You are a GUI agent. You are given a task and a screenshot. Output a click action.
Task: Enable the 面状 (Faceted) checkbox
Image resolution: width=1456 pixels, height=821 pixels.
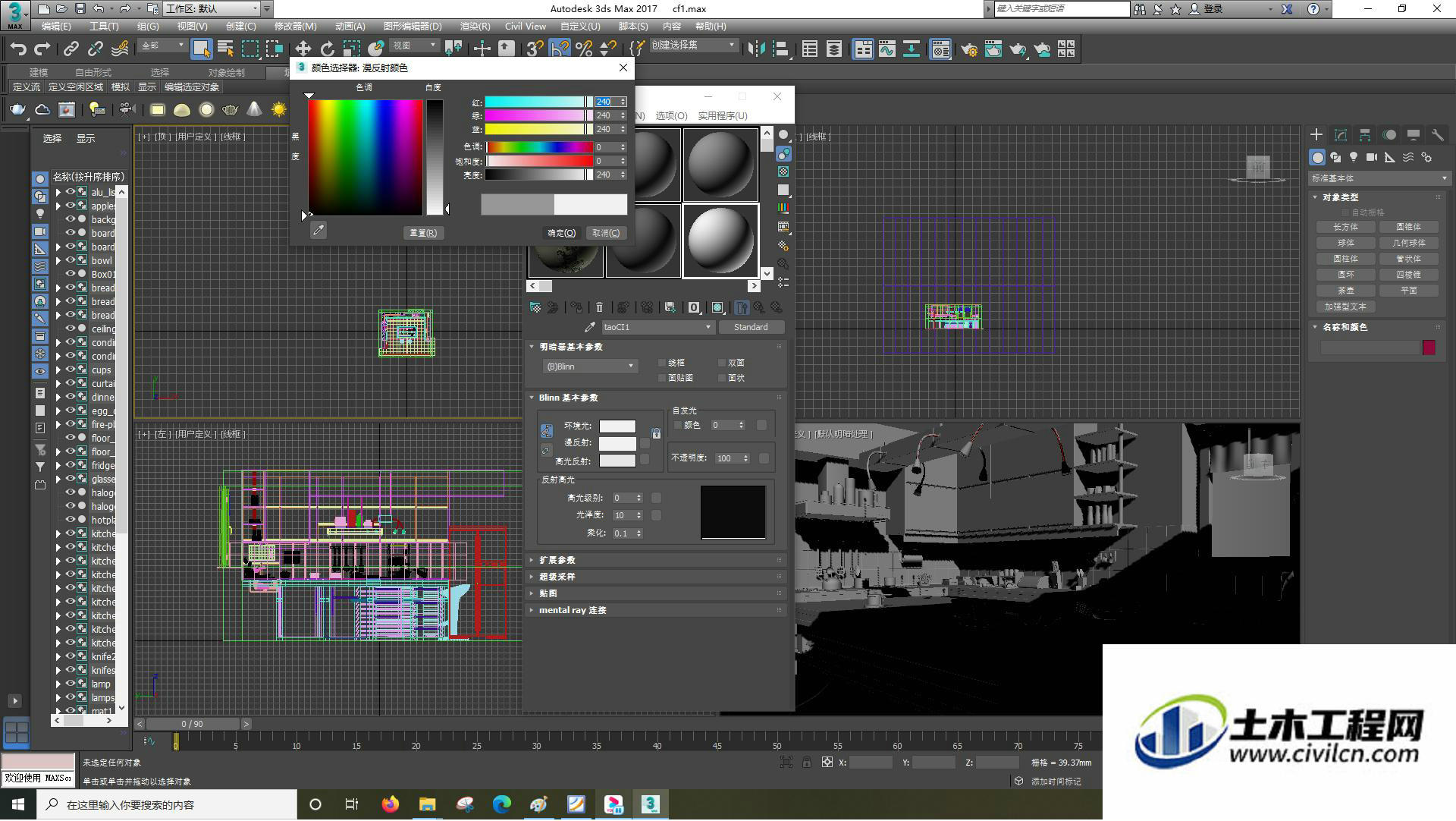click(x=721, y=378)
